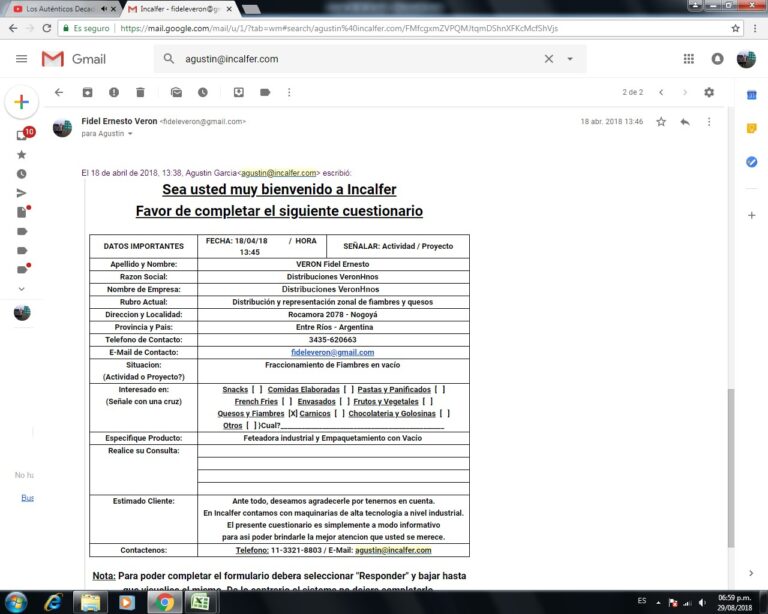Report this email as spam

(113, 92)
